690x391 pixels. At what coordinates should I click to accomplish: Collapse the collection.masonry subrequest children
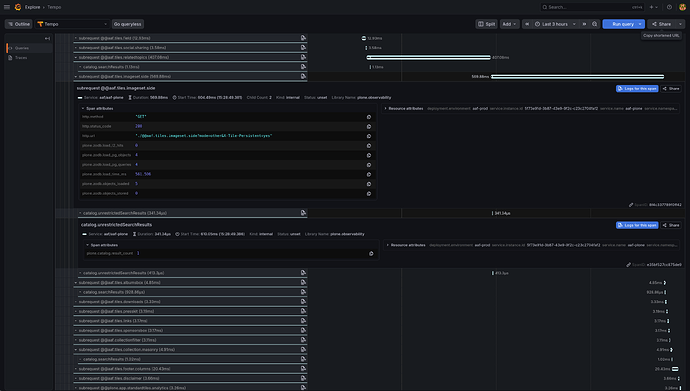pos(76,350)
